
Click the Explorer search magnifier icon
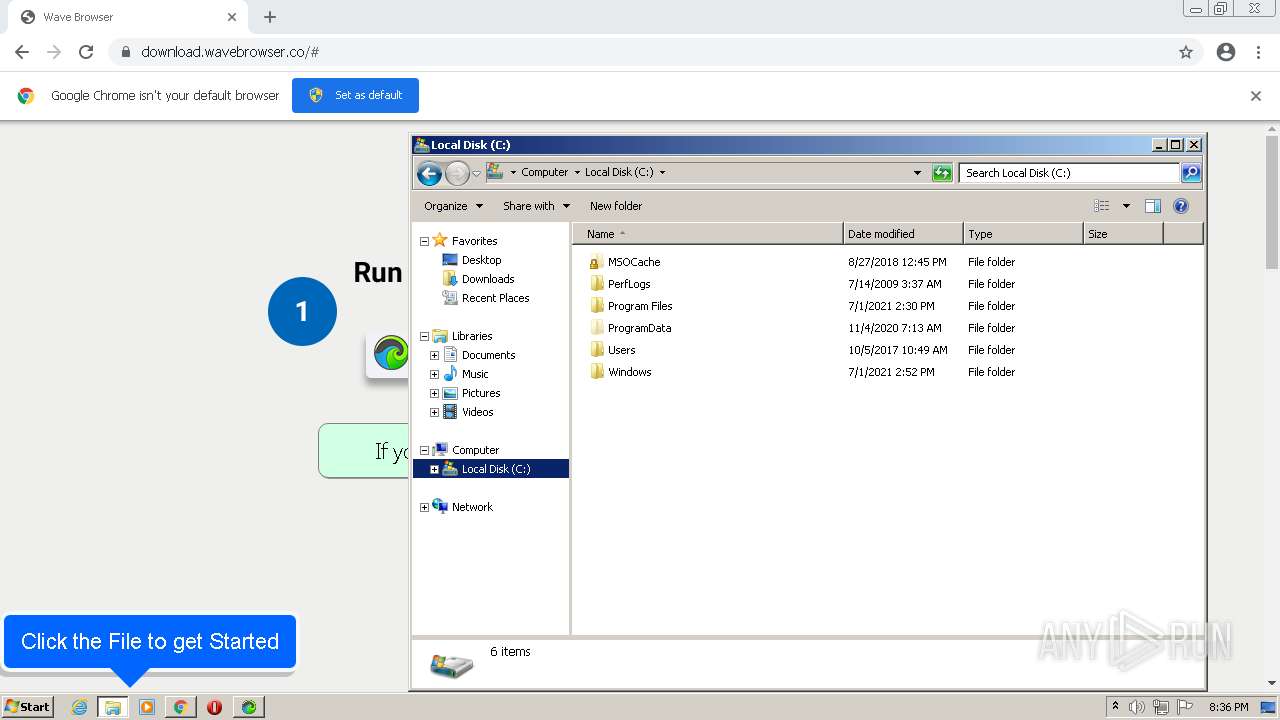1190,173
